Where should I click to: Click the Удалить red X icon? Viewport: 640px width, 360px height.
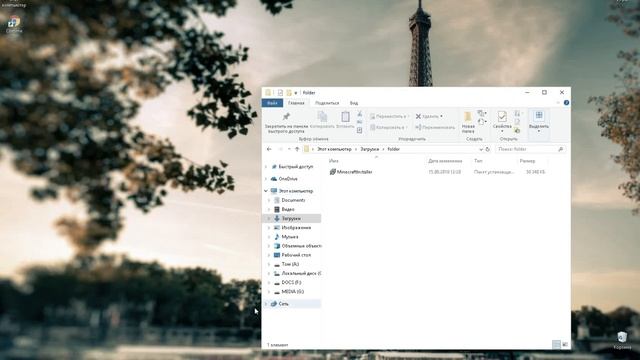pos(418,116)
